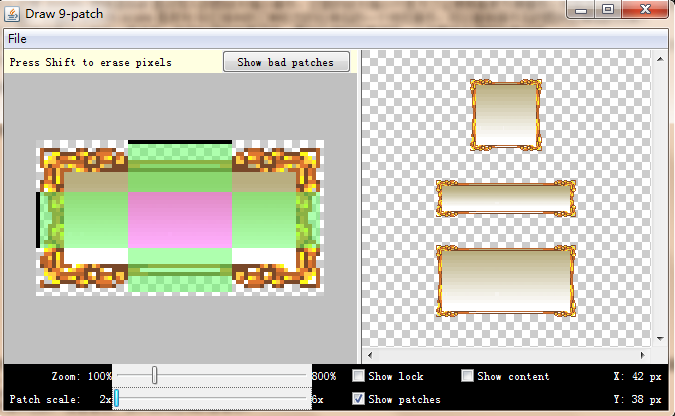Click preview pane scroll left arrow
This screenshot has width=675, height=416.
369,355
